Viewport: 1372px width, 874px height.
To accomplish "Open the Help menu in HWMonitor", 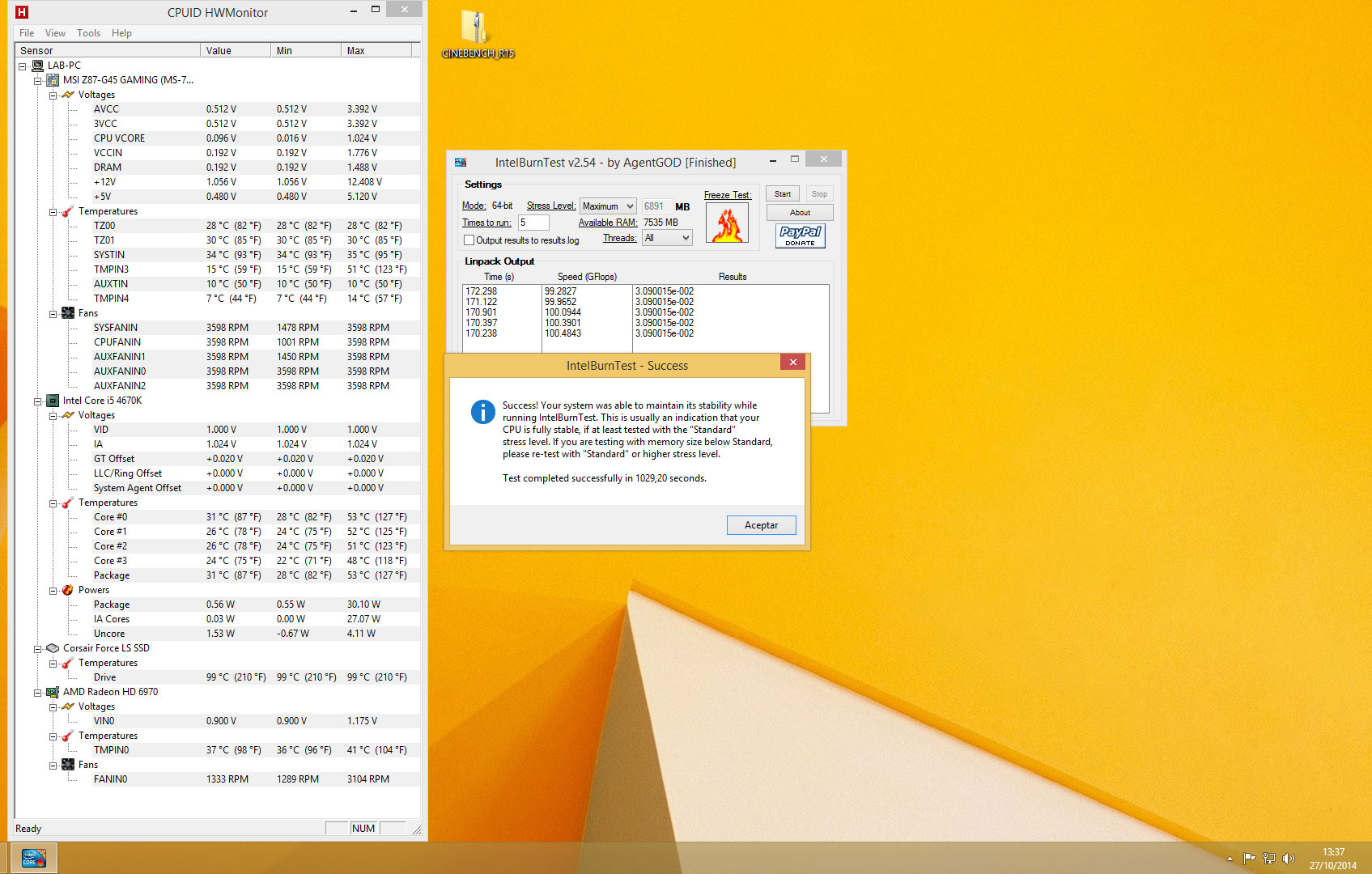I will point(121,33).
